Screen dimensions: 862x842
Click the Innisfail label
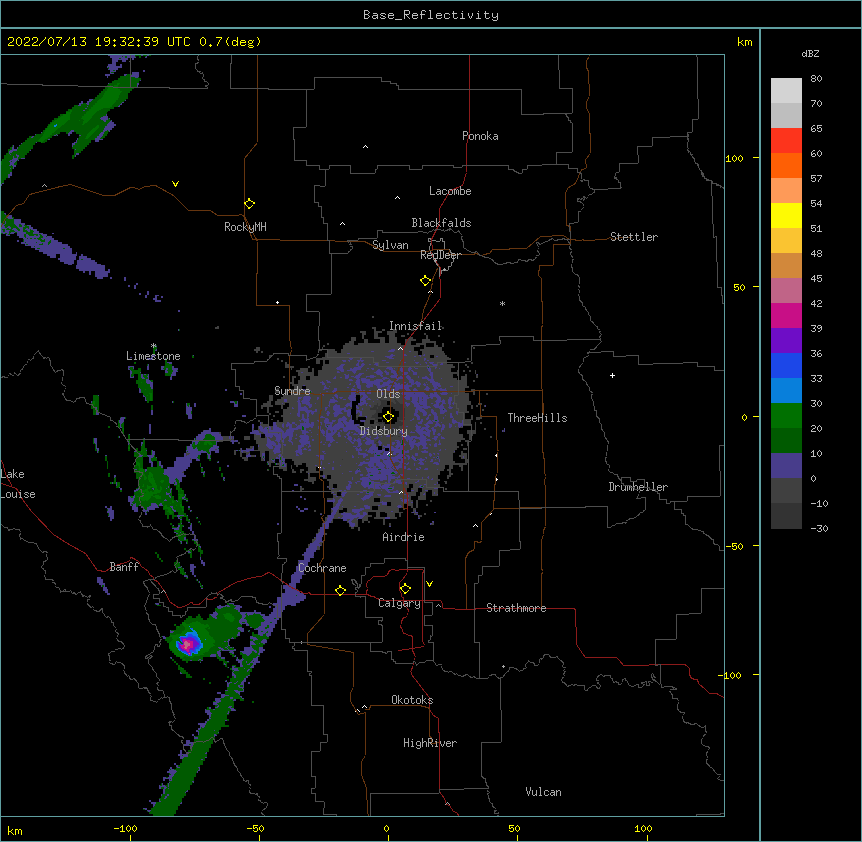click(x=416, y=326)
